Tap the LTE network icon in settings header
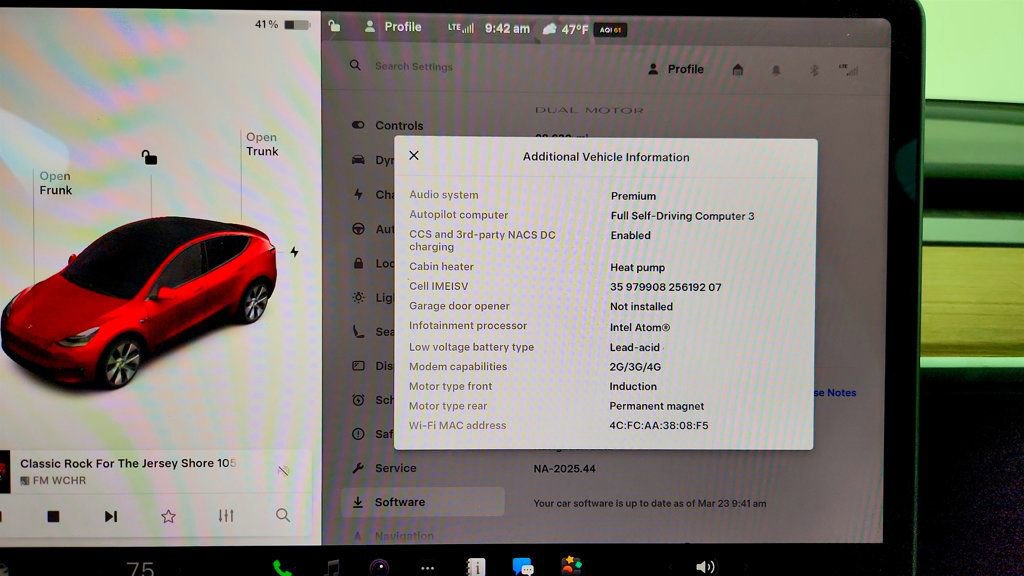 [x=848, y=69]
